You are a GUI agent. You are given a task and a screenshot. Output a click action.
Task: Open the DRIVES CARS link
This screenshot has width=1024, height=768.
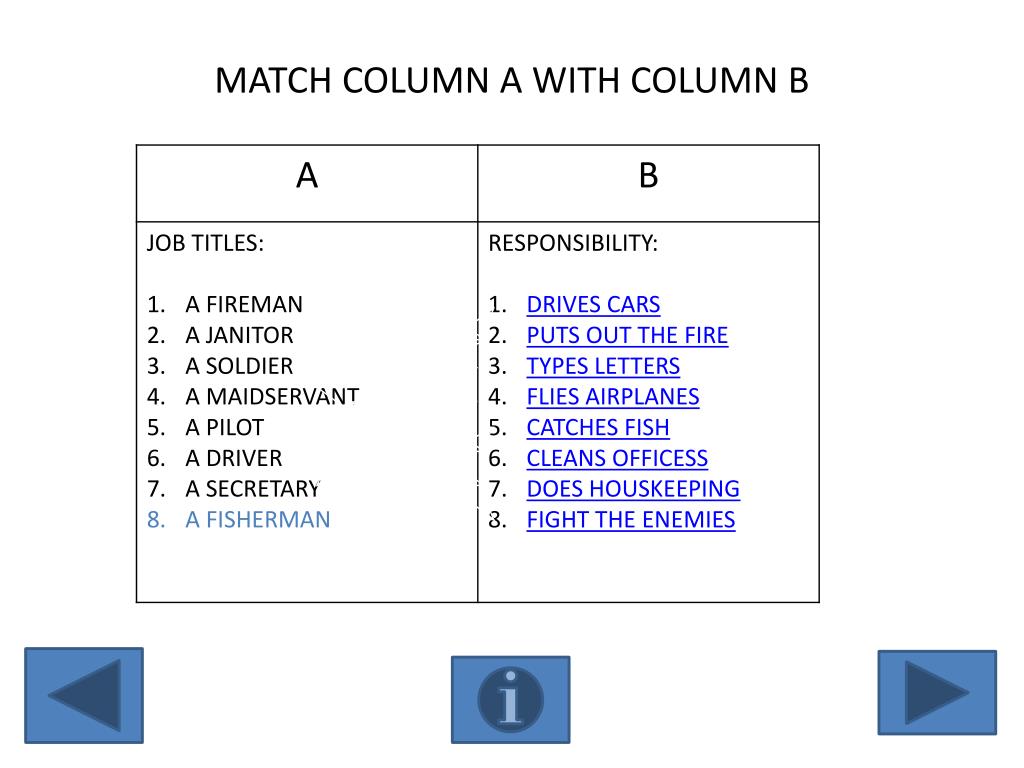(593, 304)
